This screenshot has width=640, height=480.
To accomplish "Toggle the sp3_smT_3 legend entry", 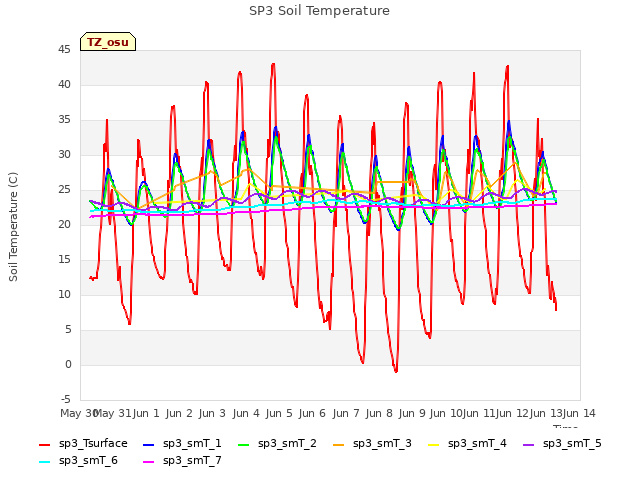I will [x=372, y=444].
